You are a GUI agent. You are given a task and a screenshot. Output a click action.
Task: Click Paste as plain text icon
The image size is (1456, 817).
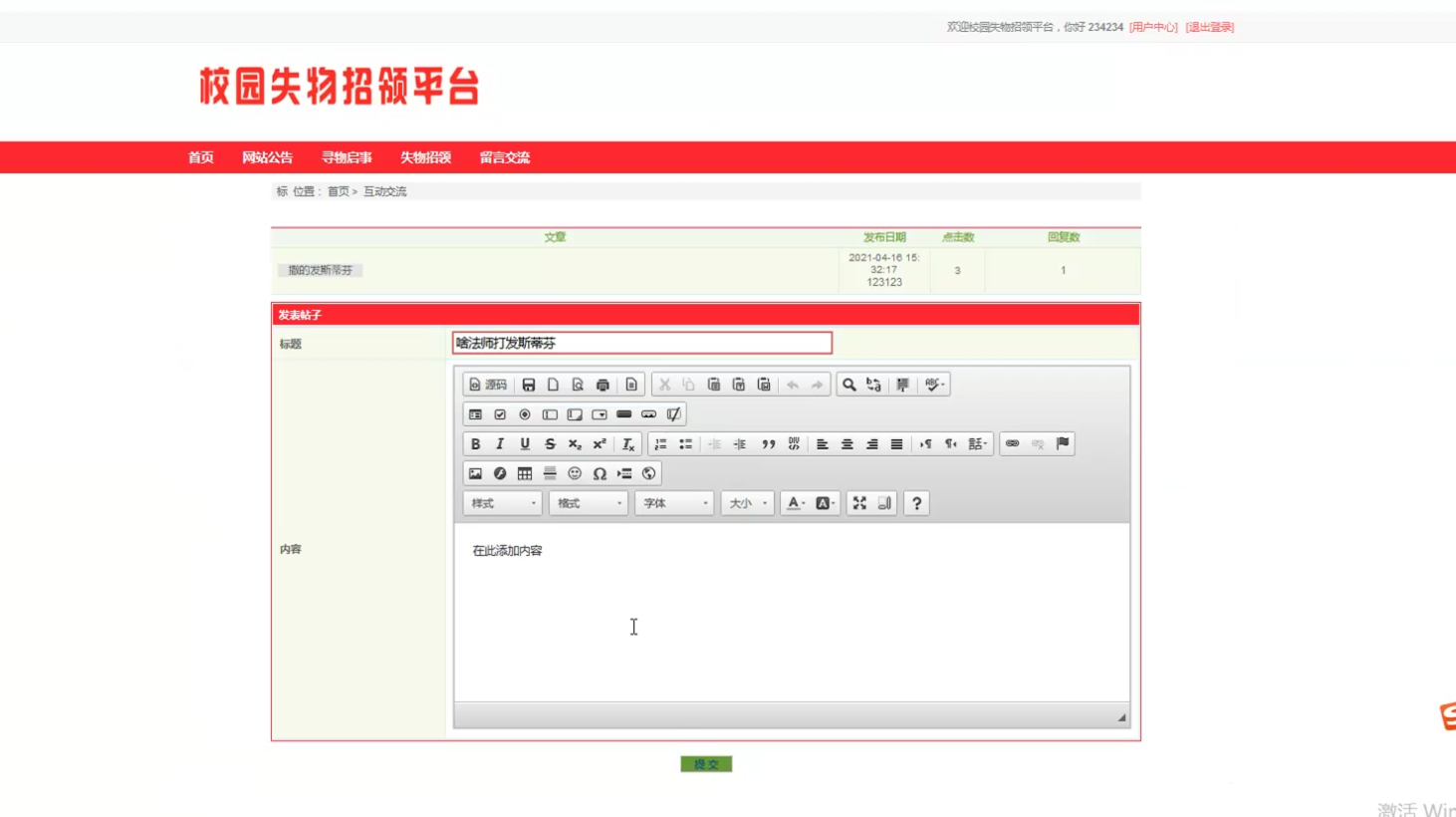pos(739,385)
